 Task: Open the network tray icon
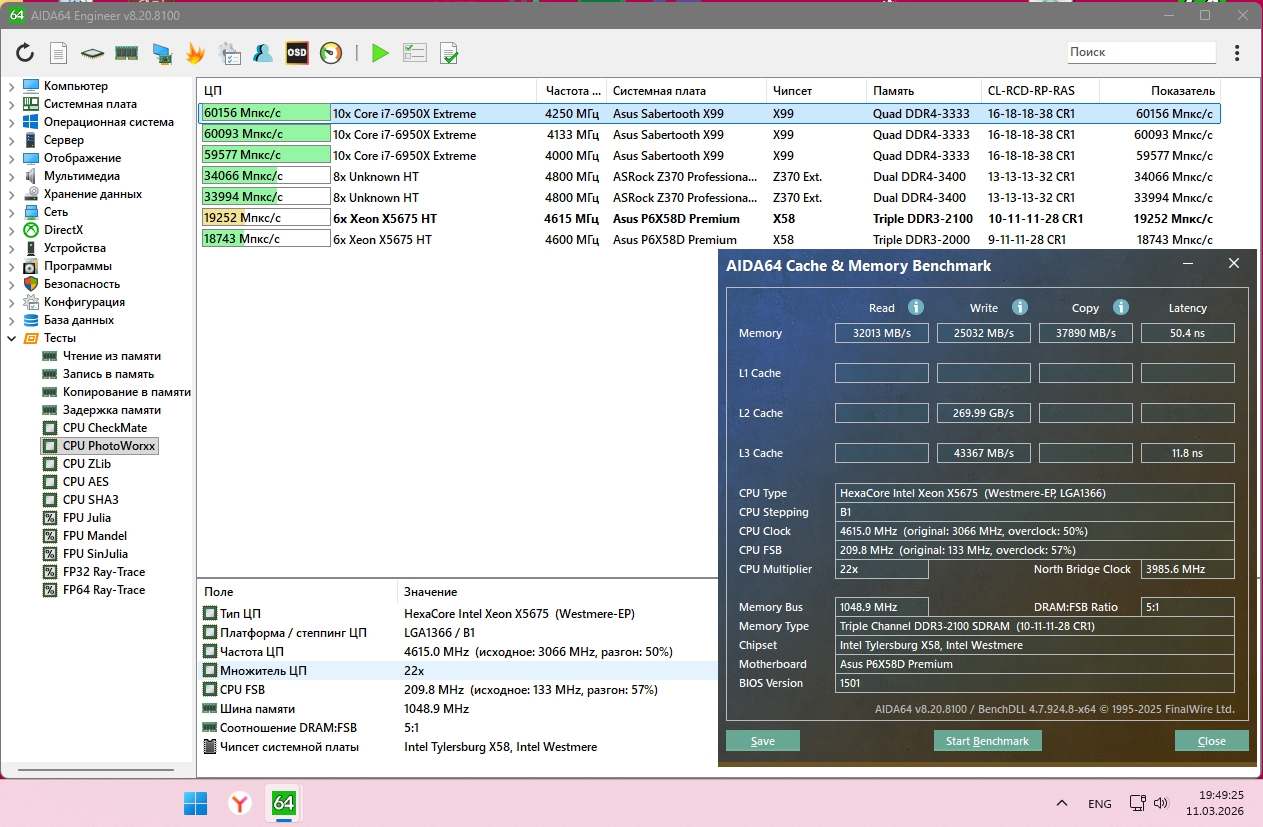click(1137, 803)
